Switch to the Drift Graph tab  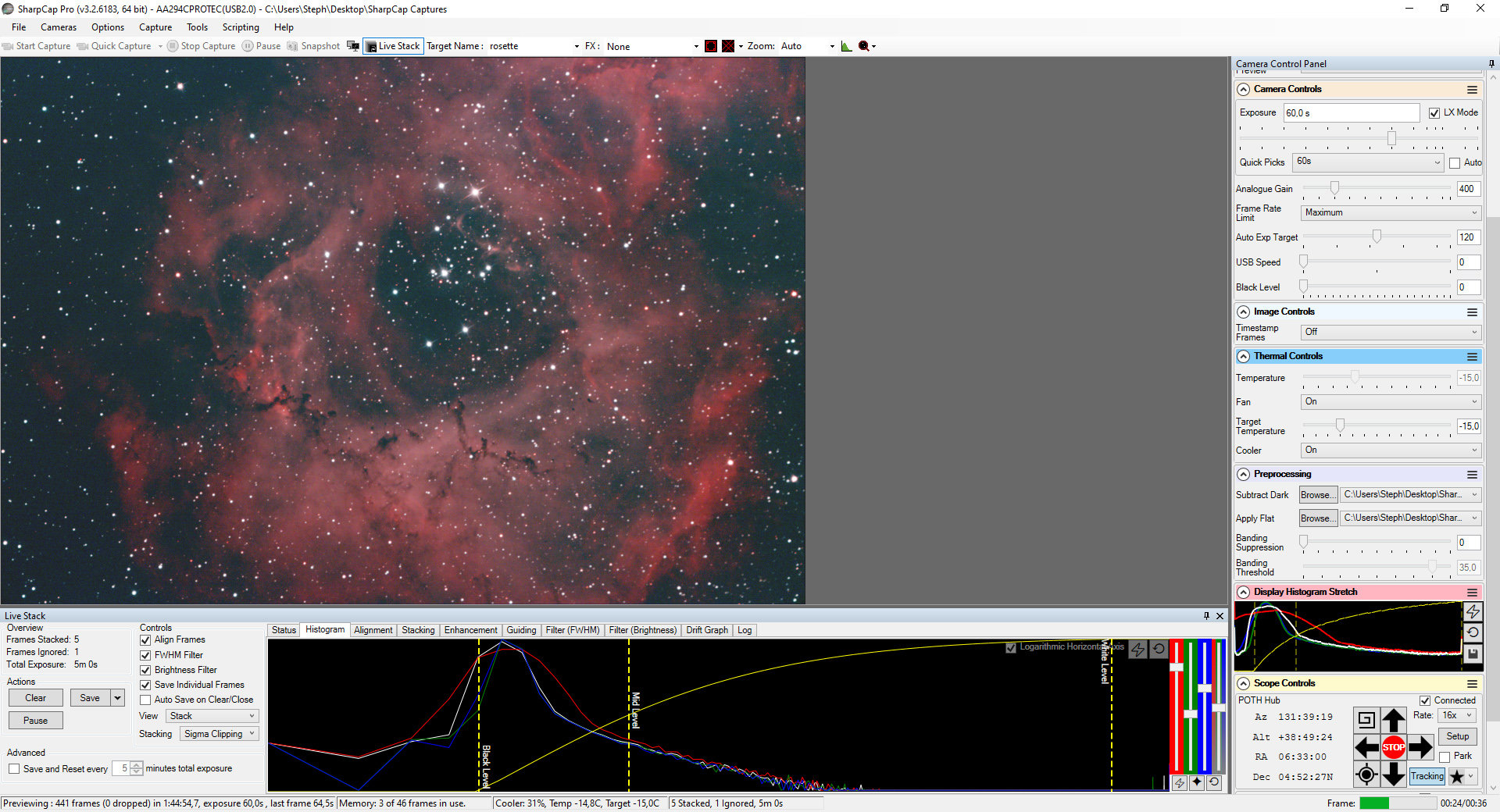click(x=706, y=630)
